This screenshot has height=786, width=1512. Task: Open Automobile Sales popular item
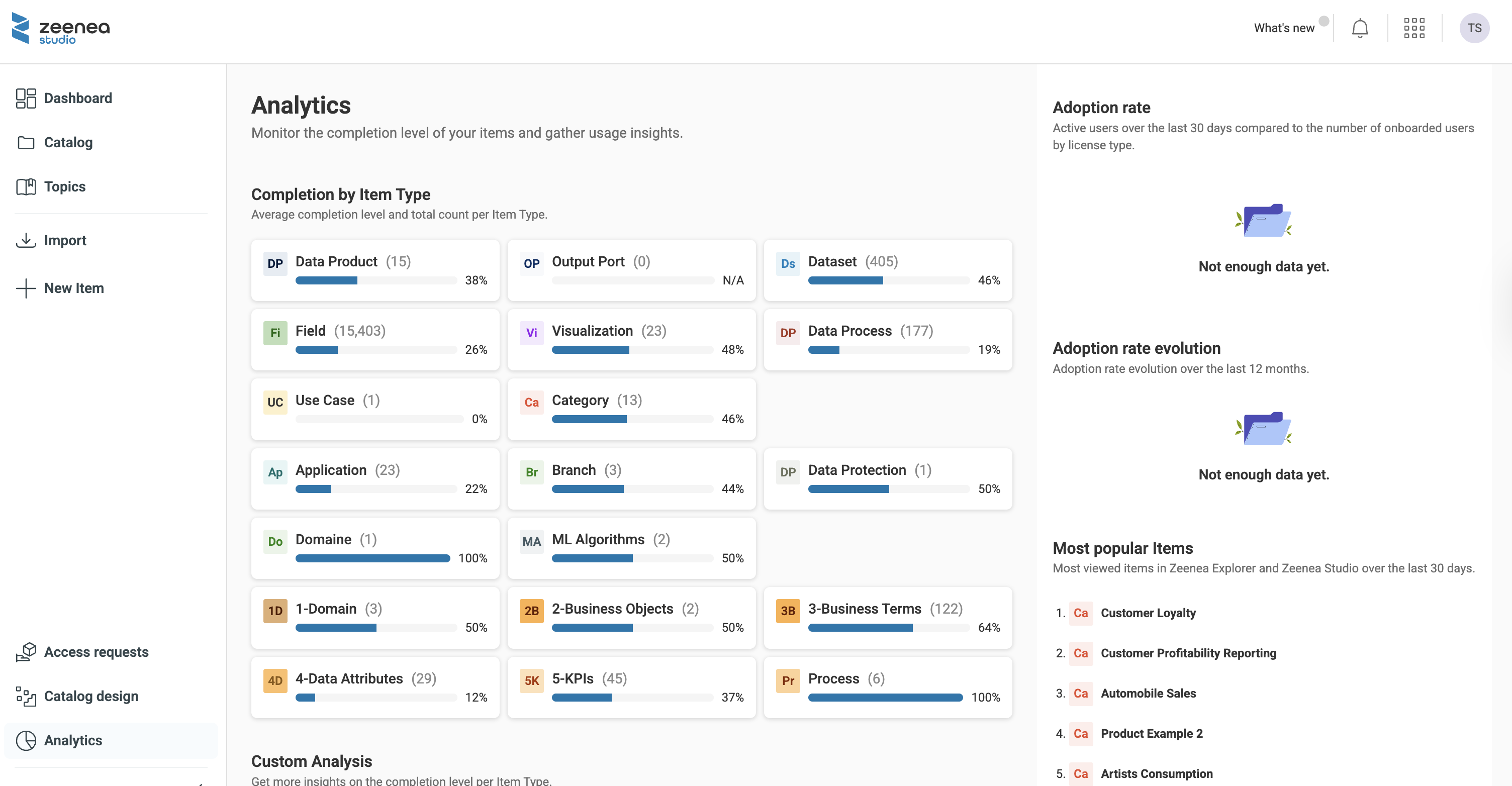tap(1148, 693)
